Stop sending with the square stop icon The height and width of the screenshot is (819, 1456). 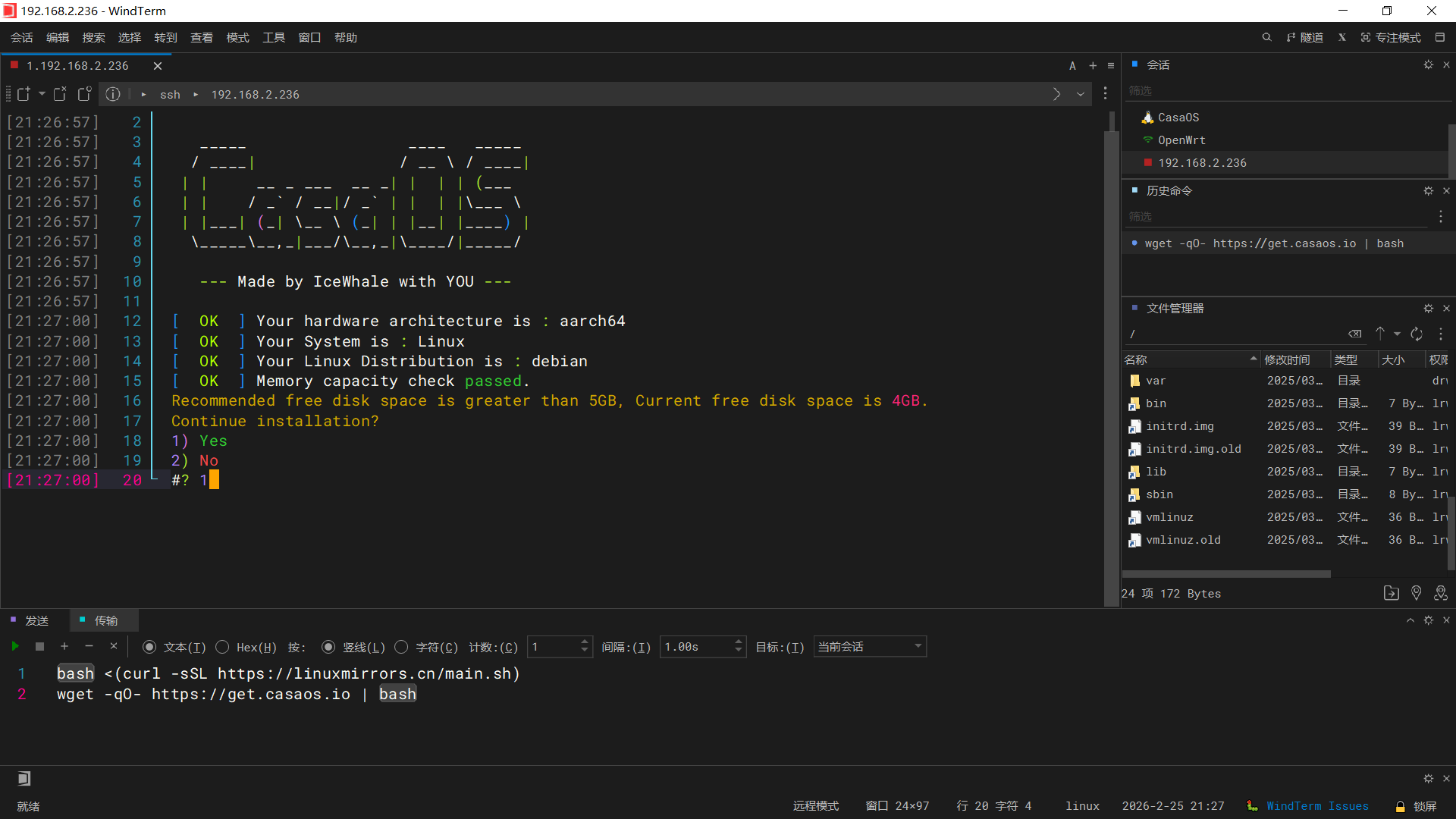[x=40, y=646]
